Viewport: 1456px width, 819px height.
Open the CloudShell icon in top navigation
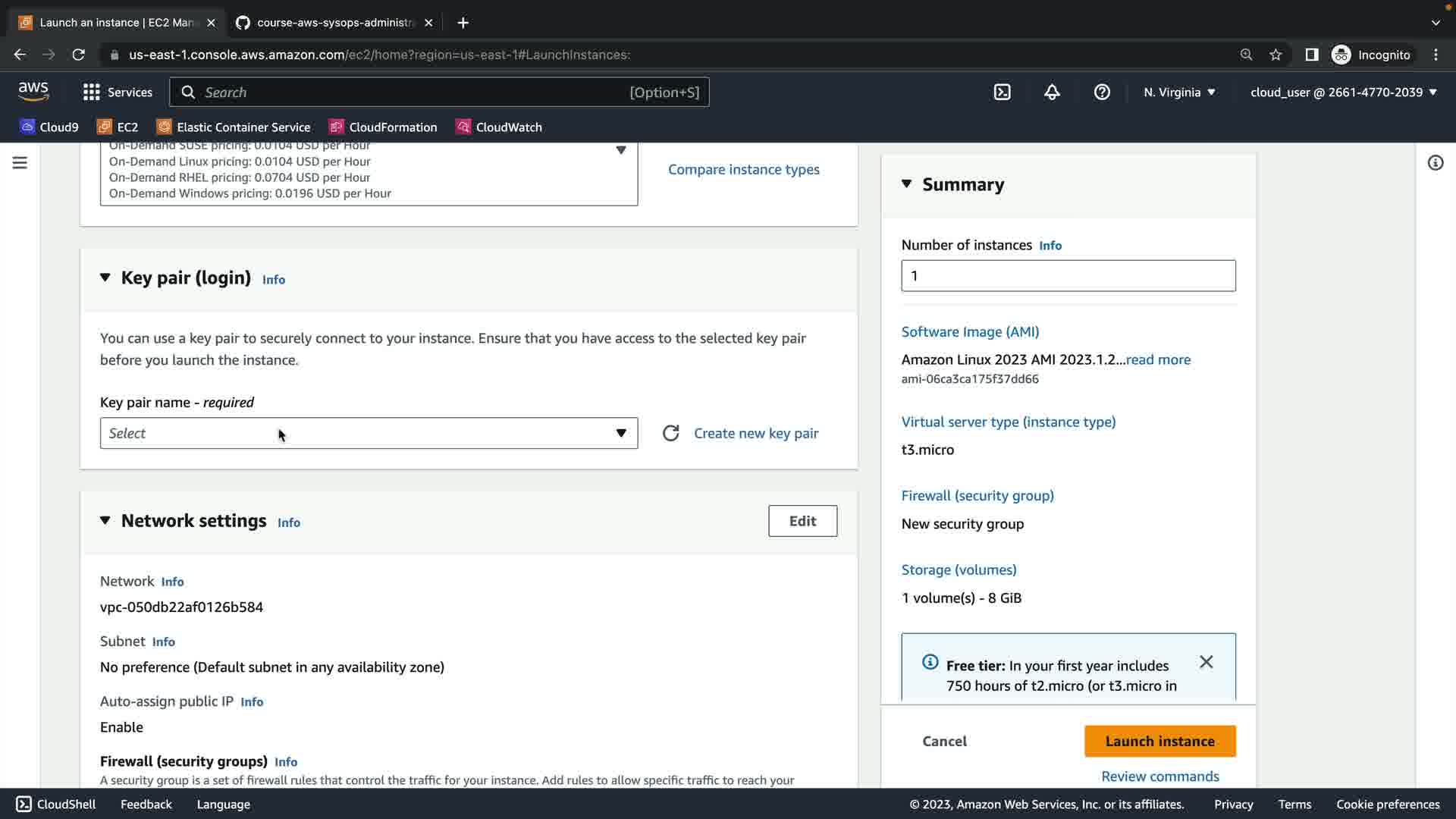click(x=1002, y=92)
